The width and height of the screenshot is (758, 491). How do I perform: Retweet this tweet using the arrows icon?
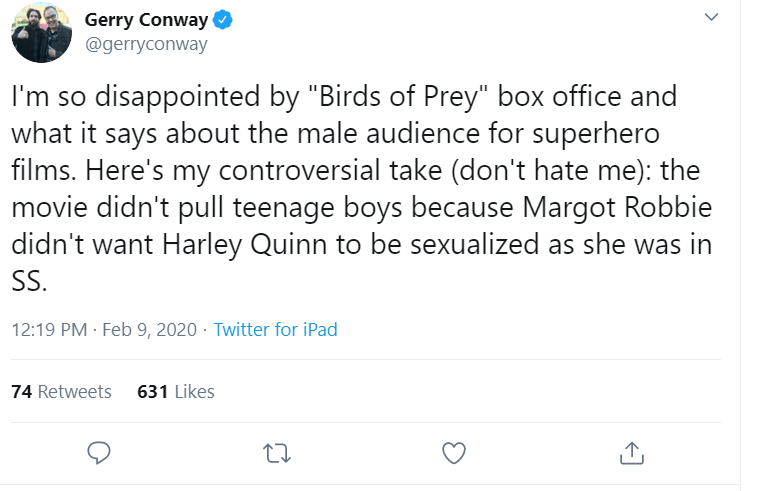(275, 453)
